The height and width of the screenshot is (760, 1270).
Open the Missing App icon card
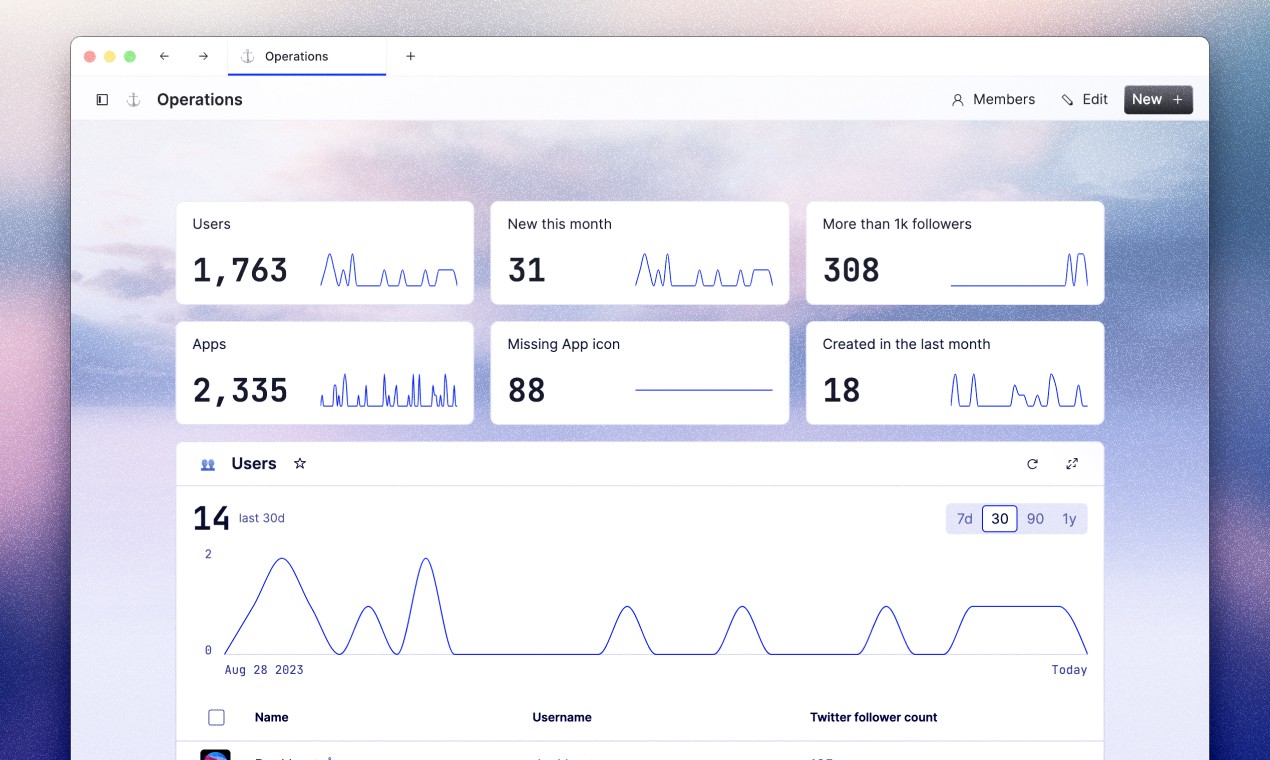point(640,373)
